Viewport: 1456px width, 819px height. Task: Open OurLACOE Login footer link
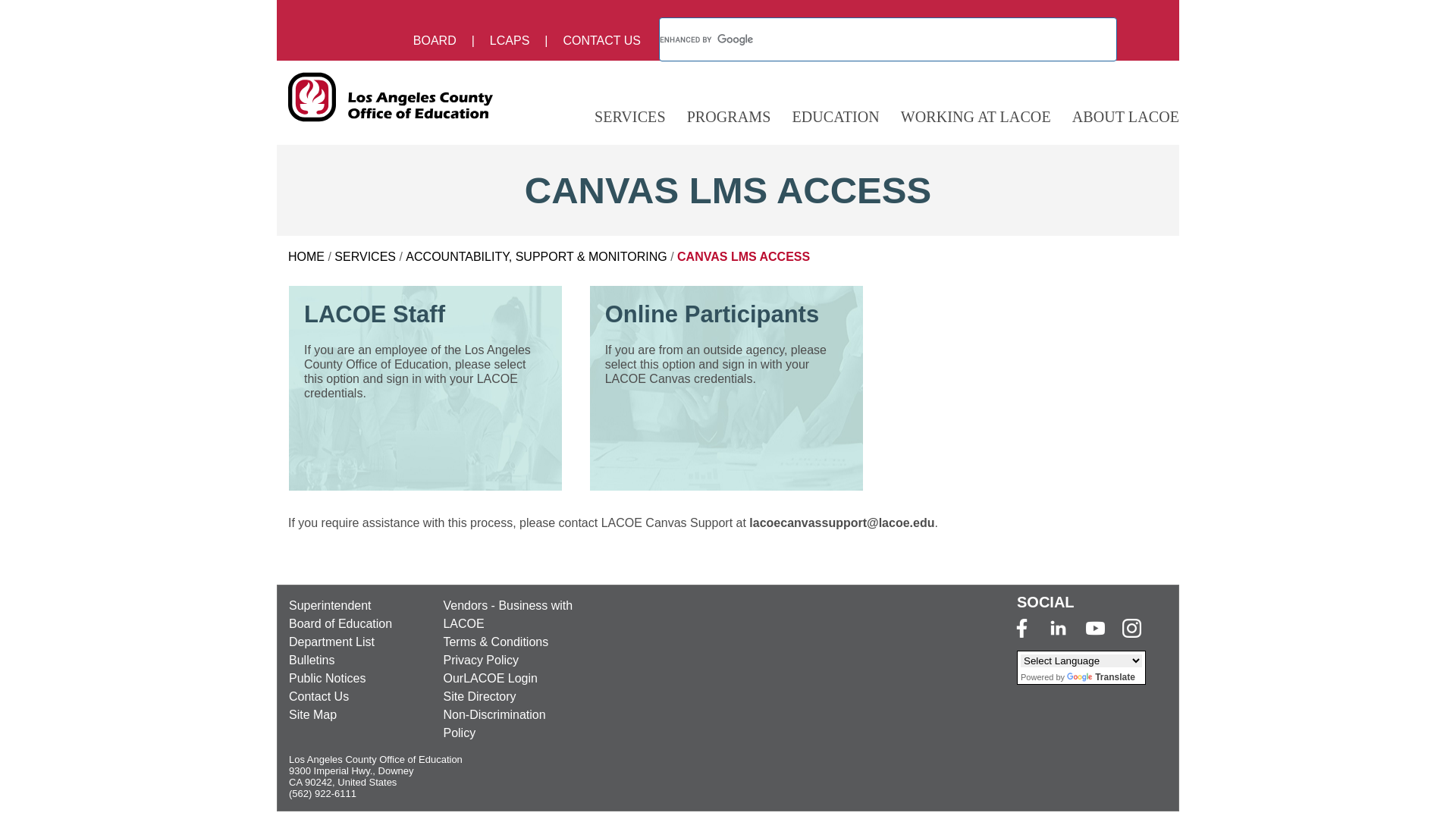490,678
